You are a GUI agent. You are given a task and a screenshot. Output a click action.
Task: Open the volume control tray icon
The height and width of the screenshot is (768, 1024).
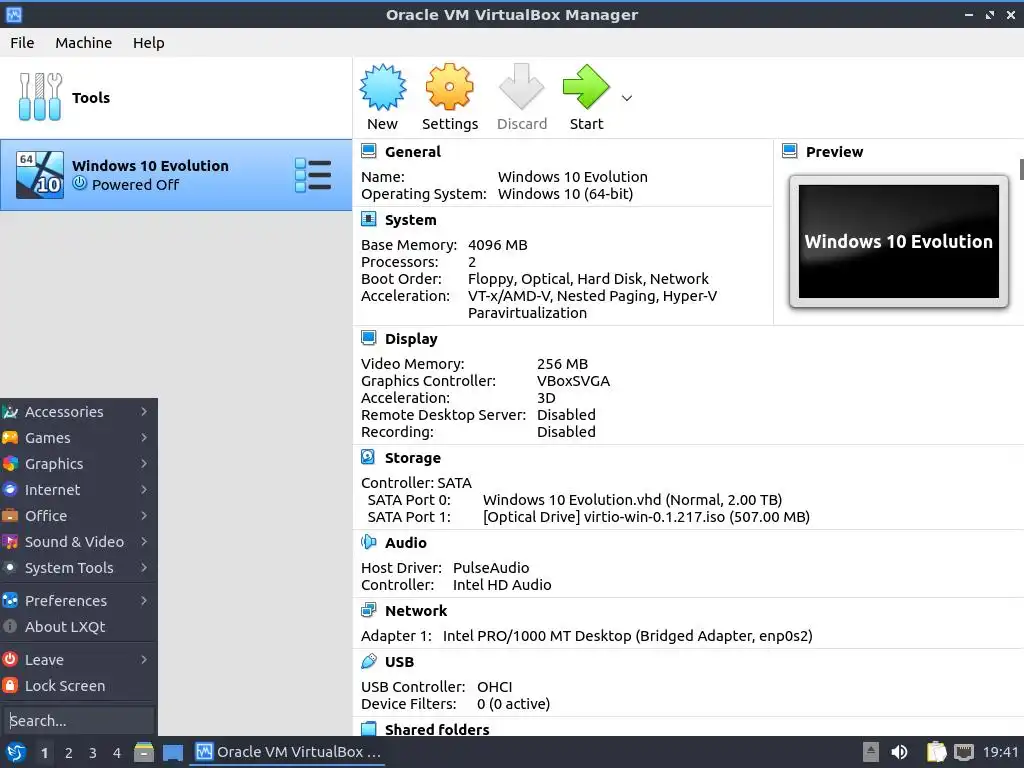click(899, 752)
